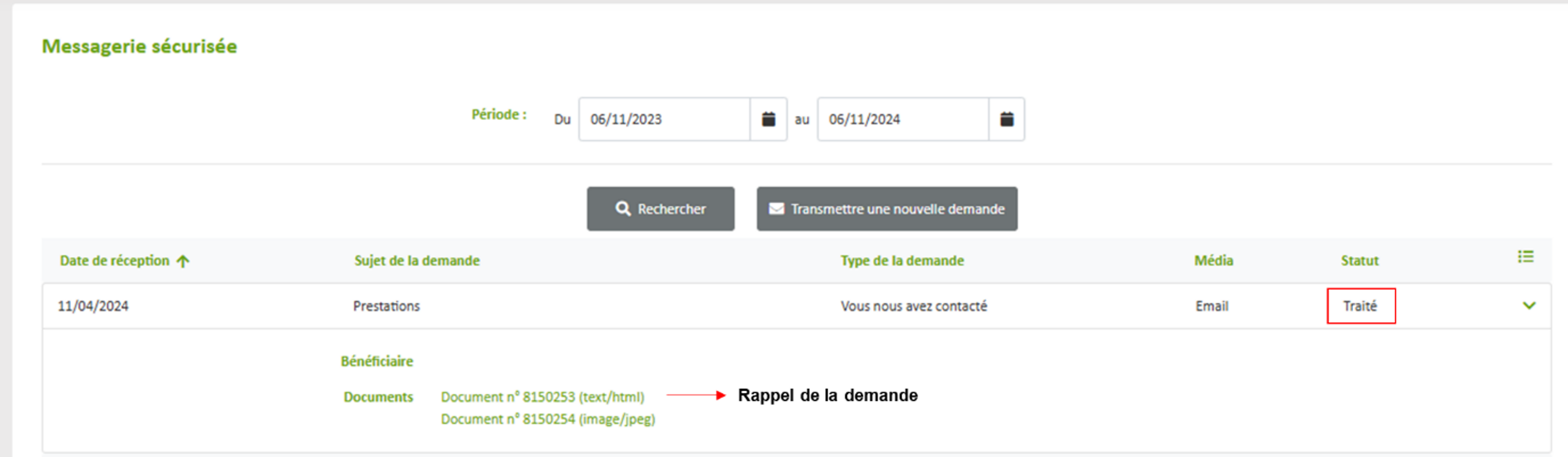Click the column list options icon
Screen dimensions: 1568x457
(1525, 257)
